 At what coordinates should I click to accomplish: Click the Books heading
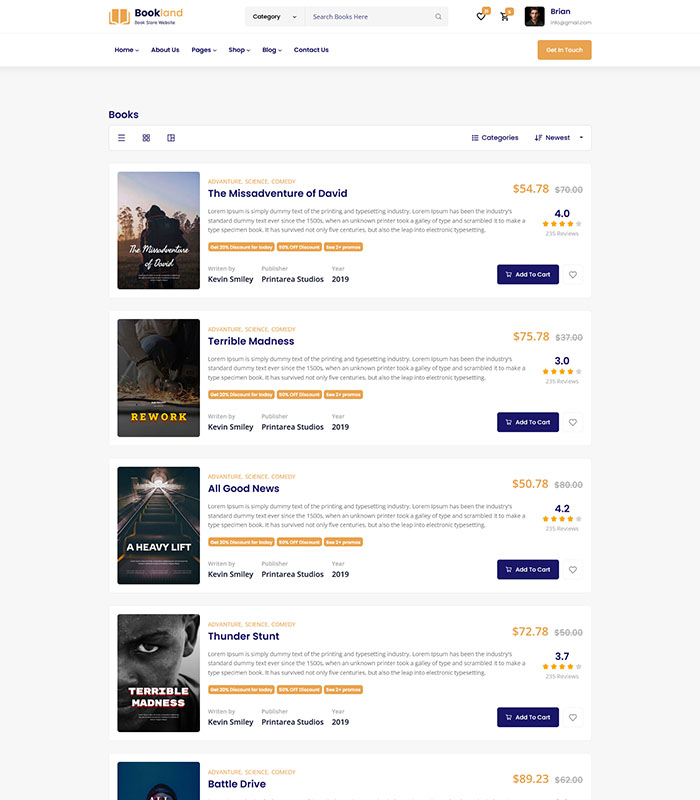click(123, 114)
